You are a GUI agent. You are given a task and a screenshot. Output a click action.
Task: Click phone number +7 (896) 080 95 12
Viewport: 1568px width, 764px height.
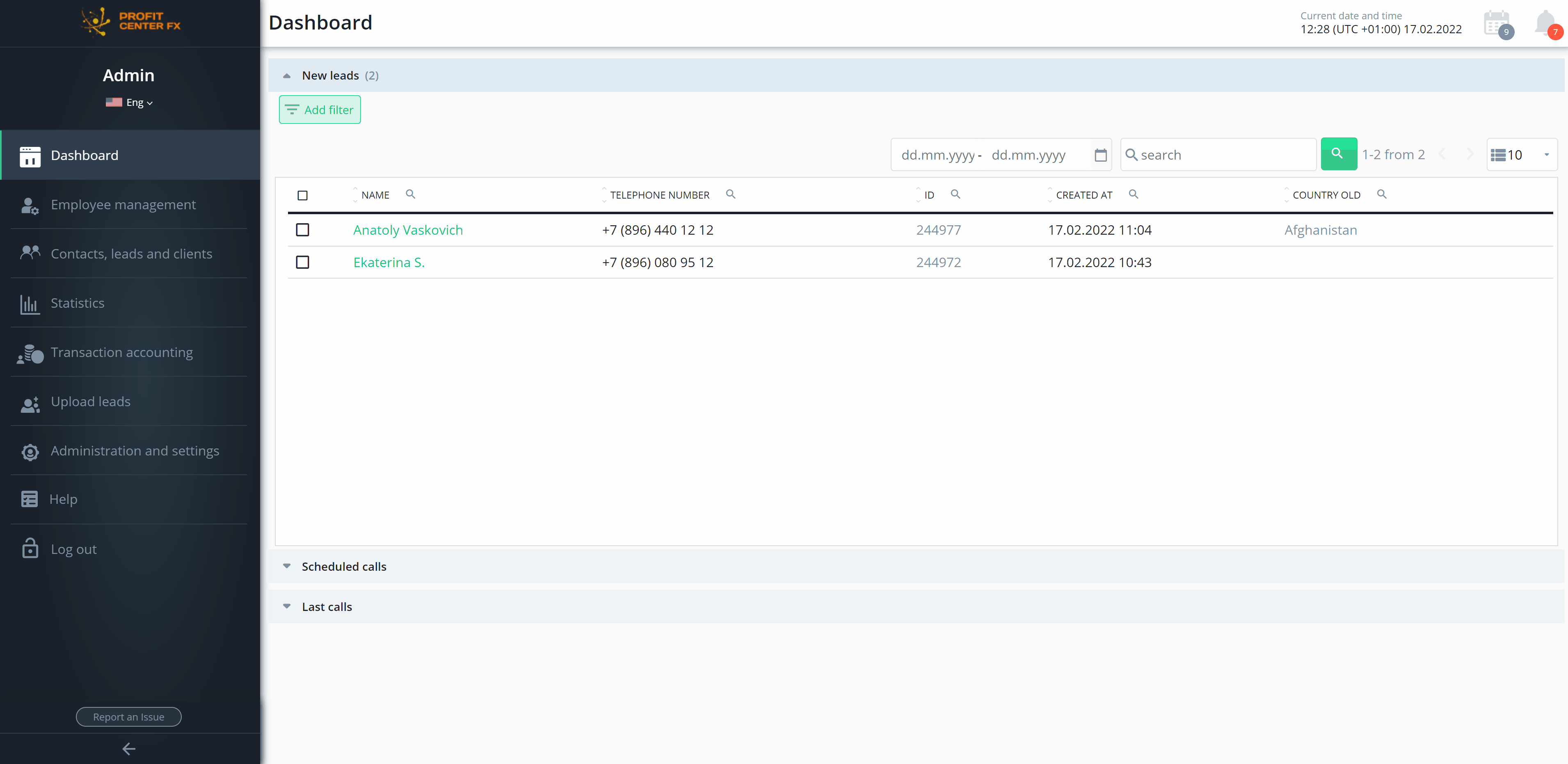tap(657, 262)
